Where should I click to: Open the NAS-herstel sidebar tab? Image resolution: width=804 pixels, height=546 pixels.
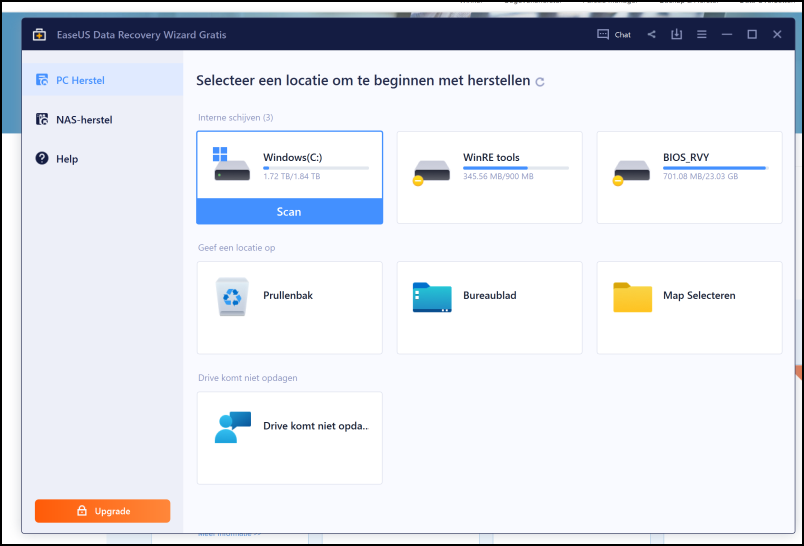click(x=103, y=119)
